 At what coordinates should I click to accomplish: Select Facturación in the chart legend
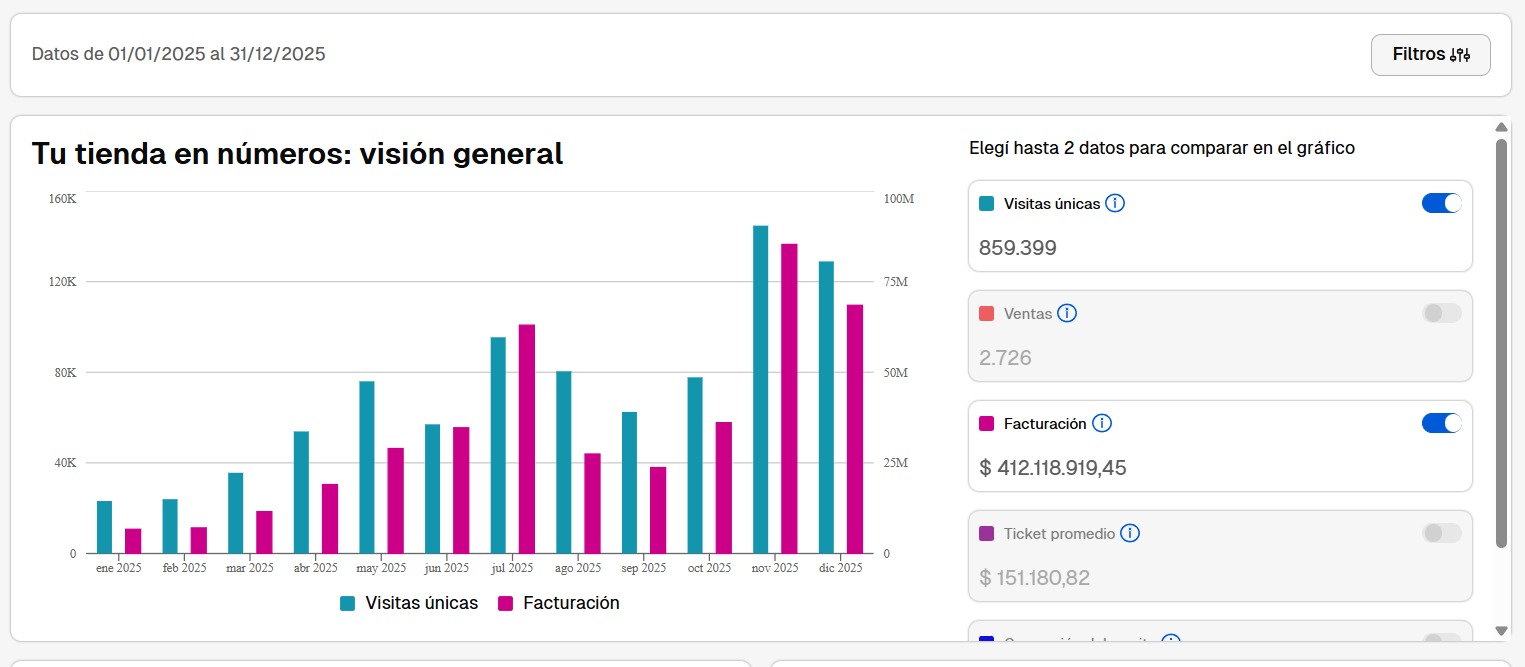coord(559,603)
